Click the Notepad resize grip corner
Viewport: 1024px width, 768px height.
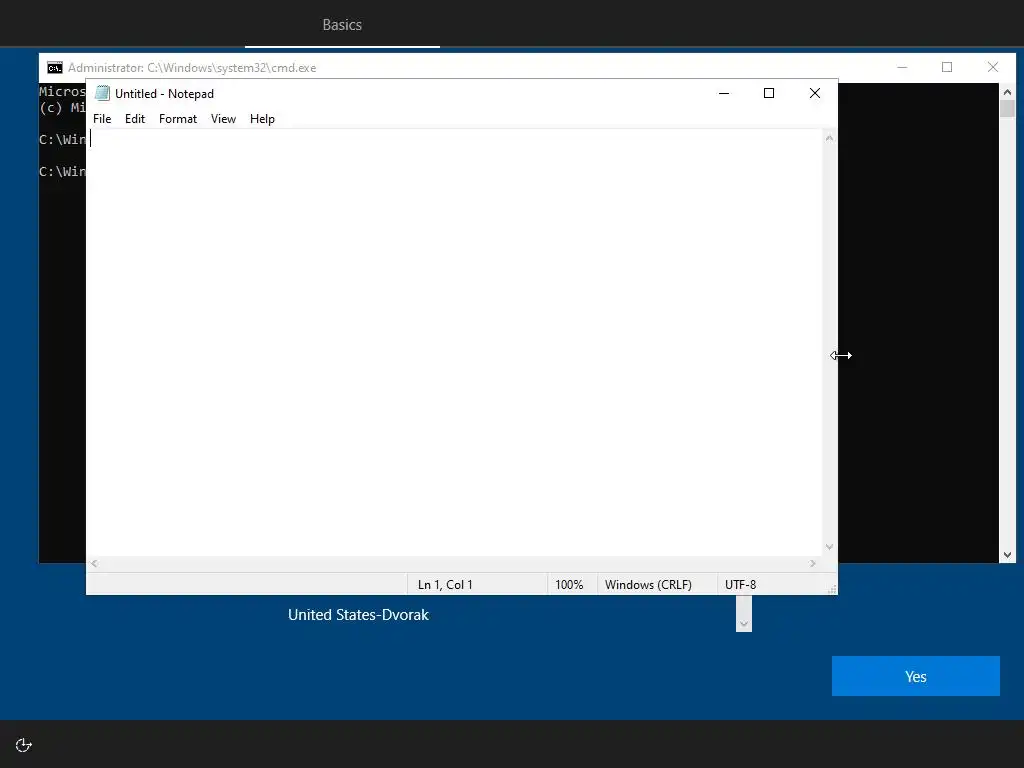point(831,589)
